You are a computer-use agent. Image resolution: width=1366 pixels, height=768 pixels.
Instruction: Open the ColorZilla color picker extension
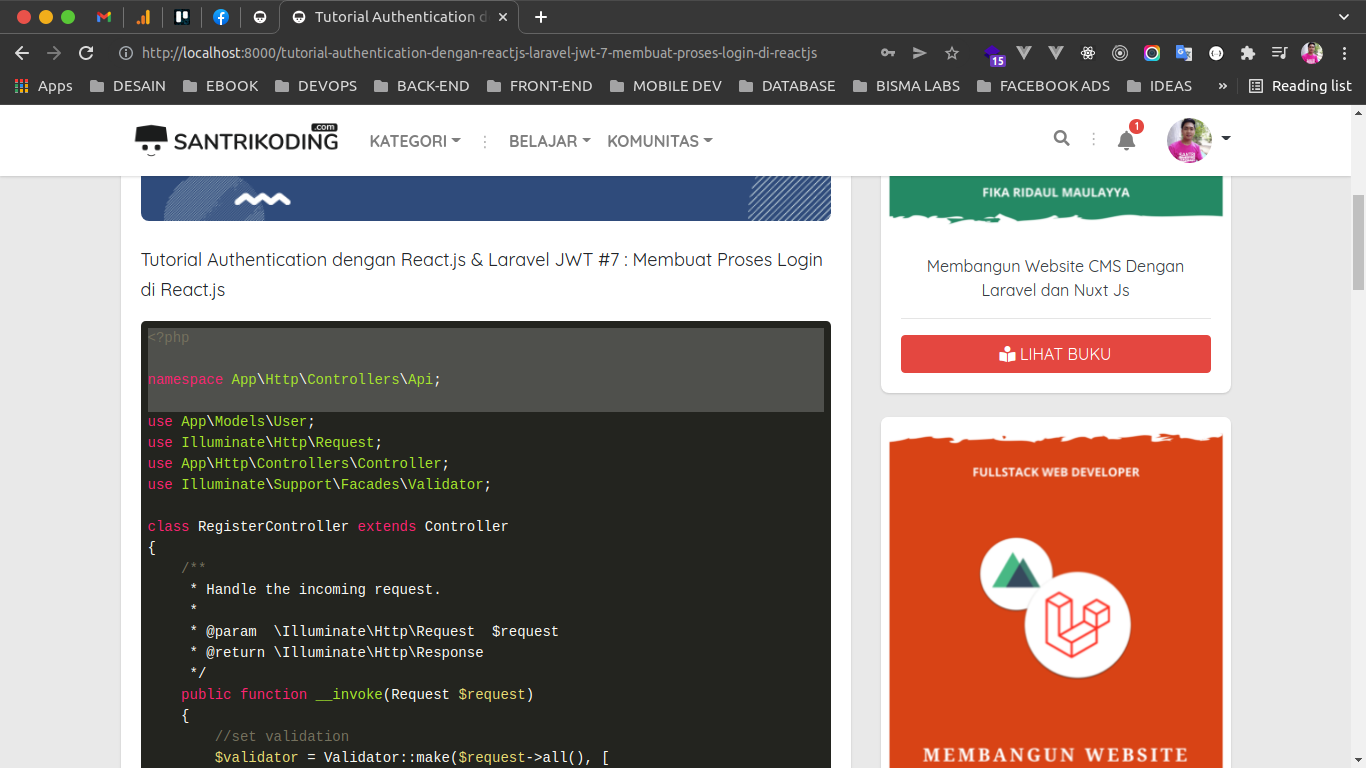point(1152,52)
